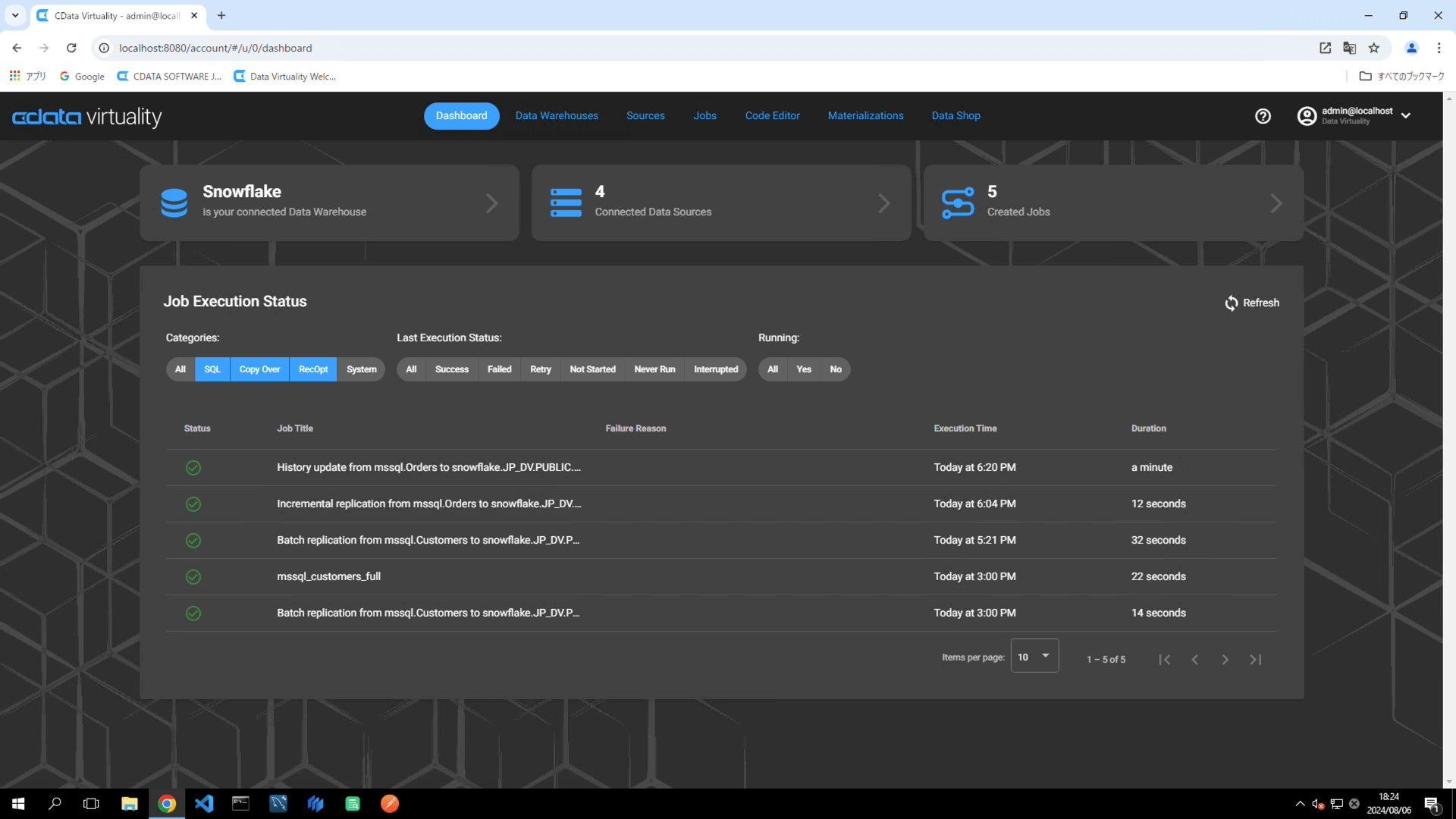The image size is (1456, 819).
Task: Open the Snowflake card chevron arrow
Action: tap(491, 203)
